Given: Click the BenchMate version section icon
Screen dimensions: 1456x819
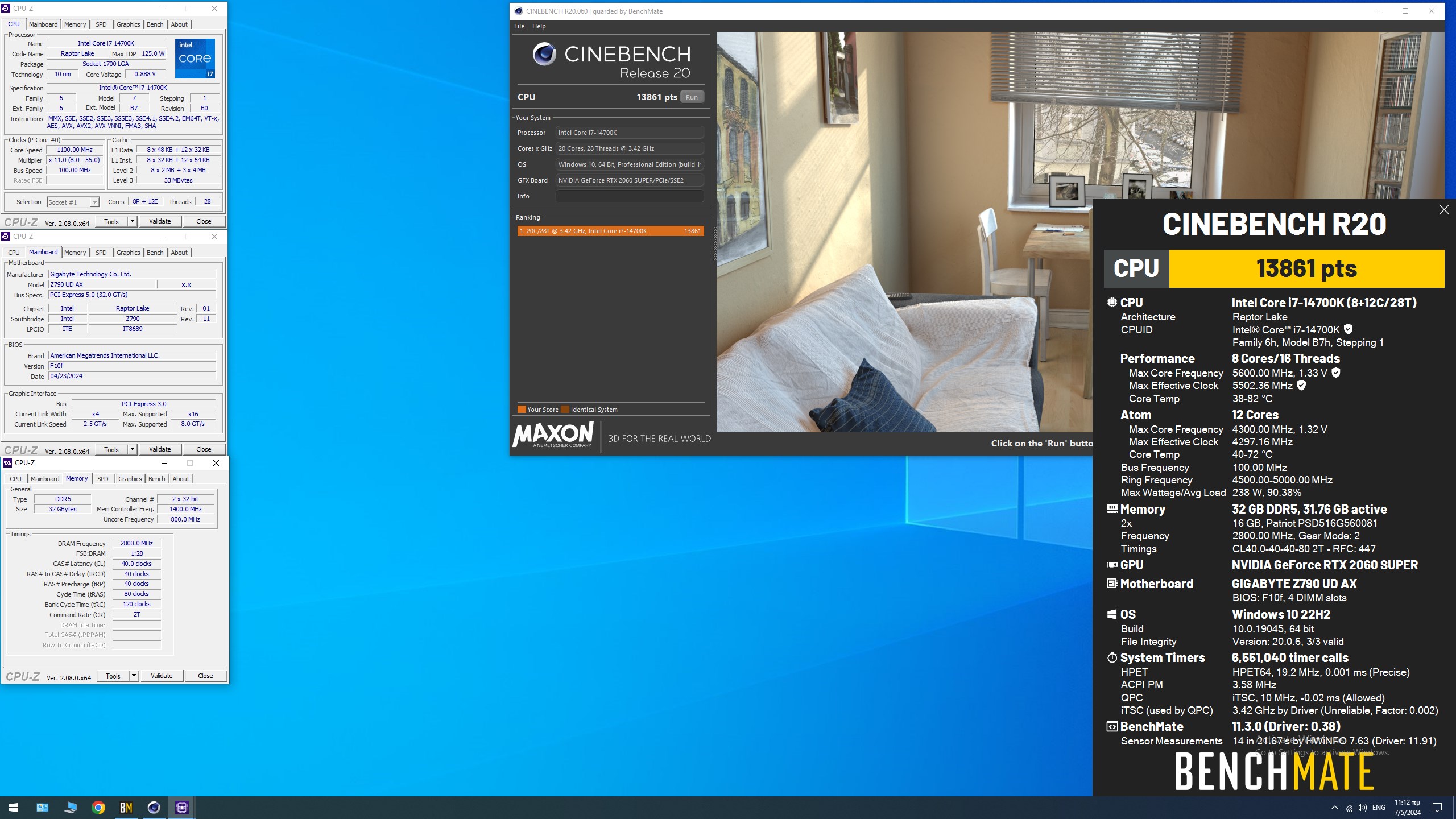Looking at the screenshot, I should tap(1112, 726).
